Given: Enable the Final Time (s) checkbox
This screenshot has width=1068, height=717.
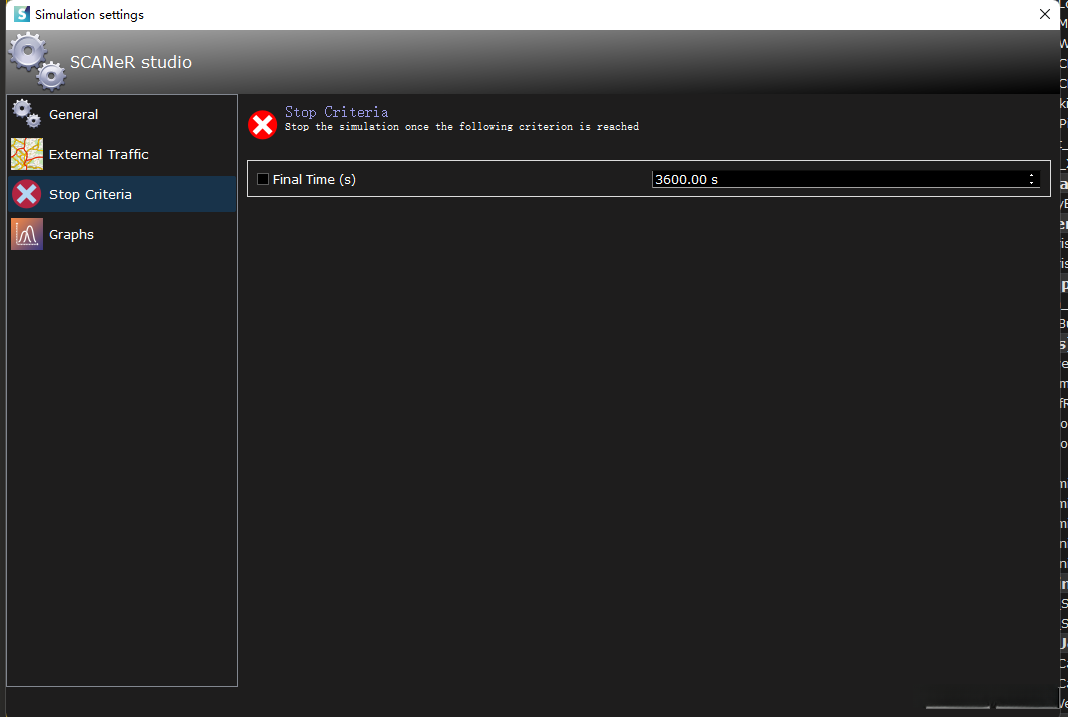Looking at the screenshot, I should 263,179.
